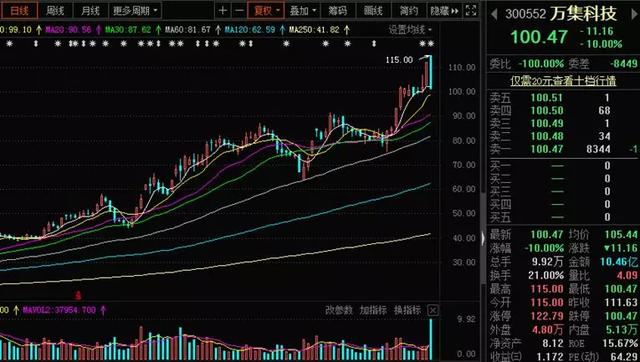The height and width of the screenshot is (362, 640).
Task: Click 加指标 to add indicator
Action: tap(373, 310)
